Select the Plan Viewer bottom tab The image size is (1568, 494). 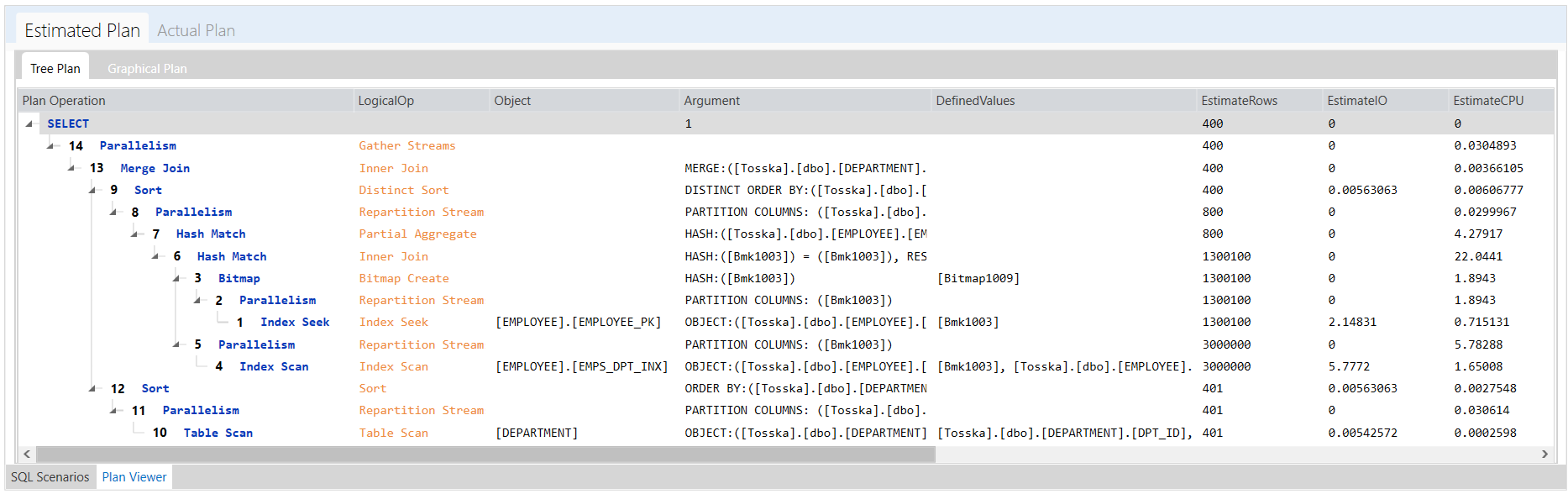tap(134, 476)
